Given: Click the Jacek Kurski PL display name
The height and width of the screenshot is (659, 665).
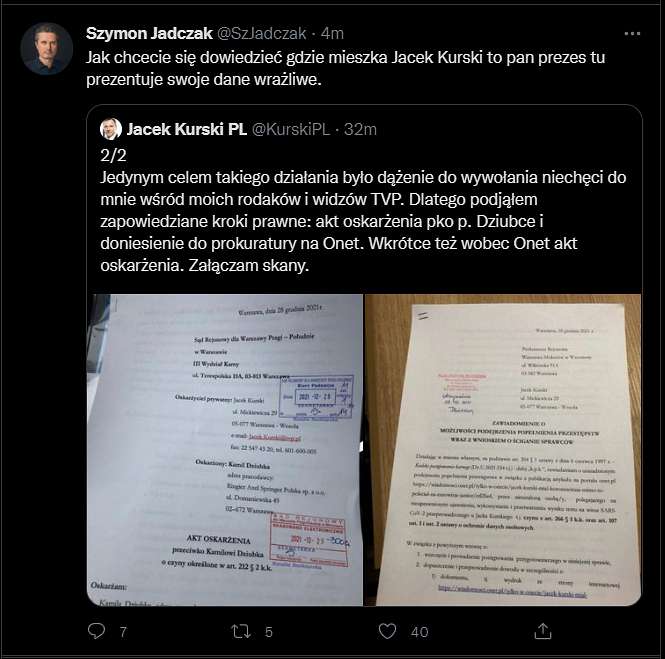Looking at the screenshot, I should pos(187,129).
